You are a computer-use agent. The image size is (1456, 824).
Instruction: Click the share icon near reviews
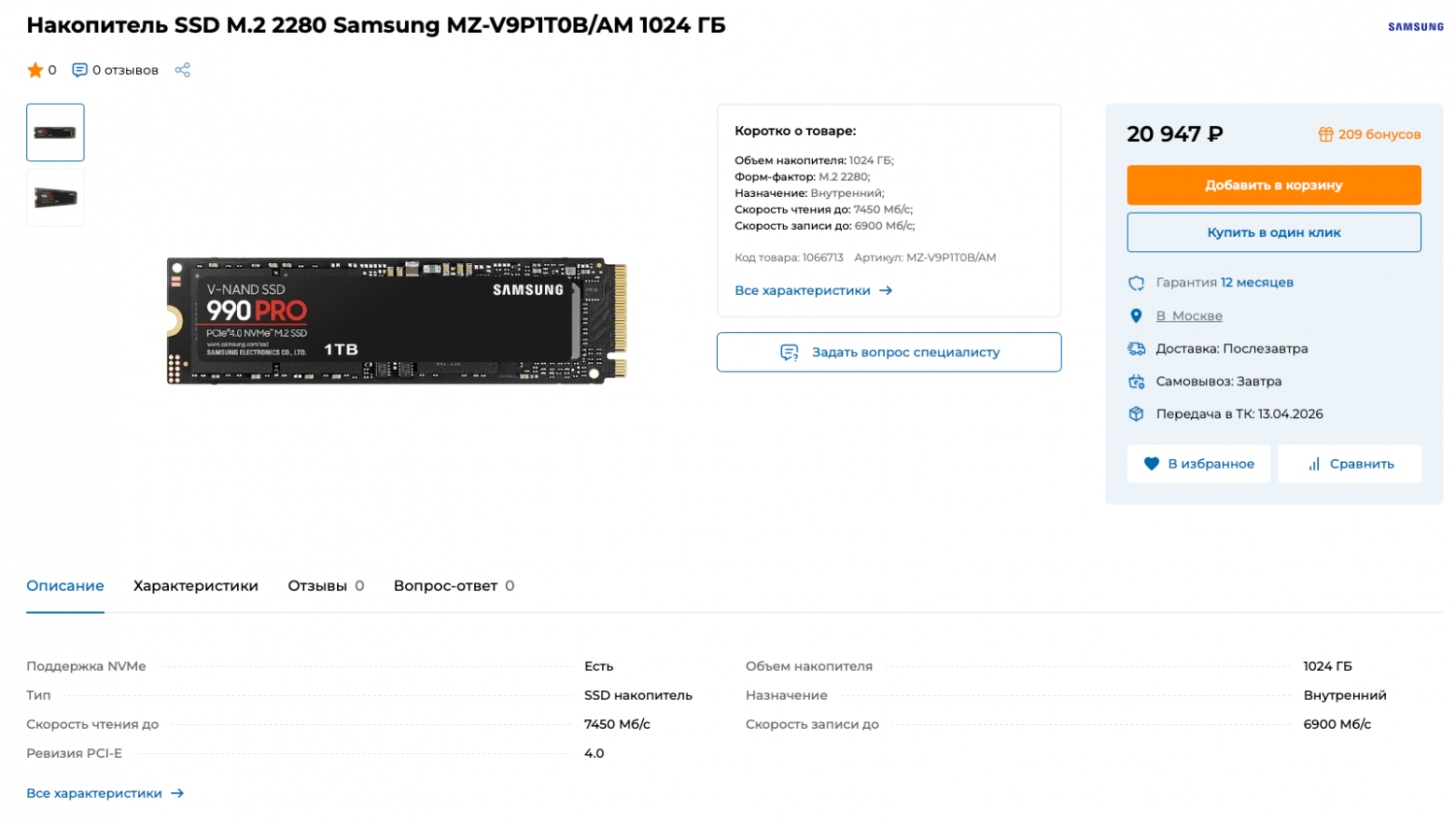(x=182, y=70)
